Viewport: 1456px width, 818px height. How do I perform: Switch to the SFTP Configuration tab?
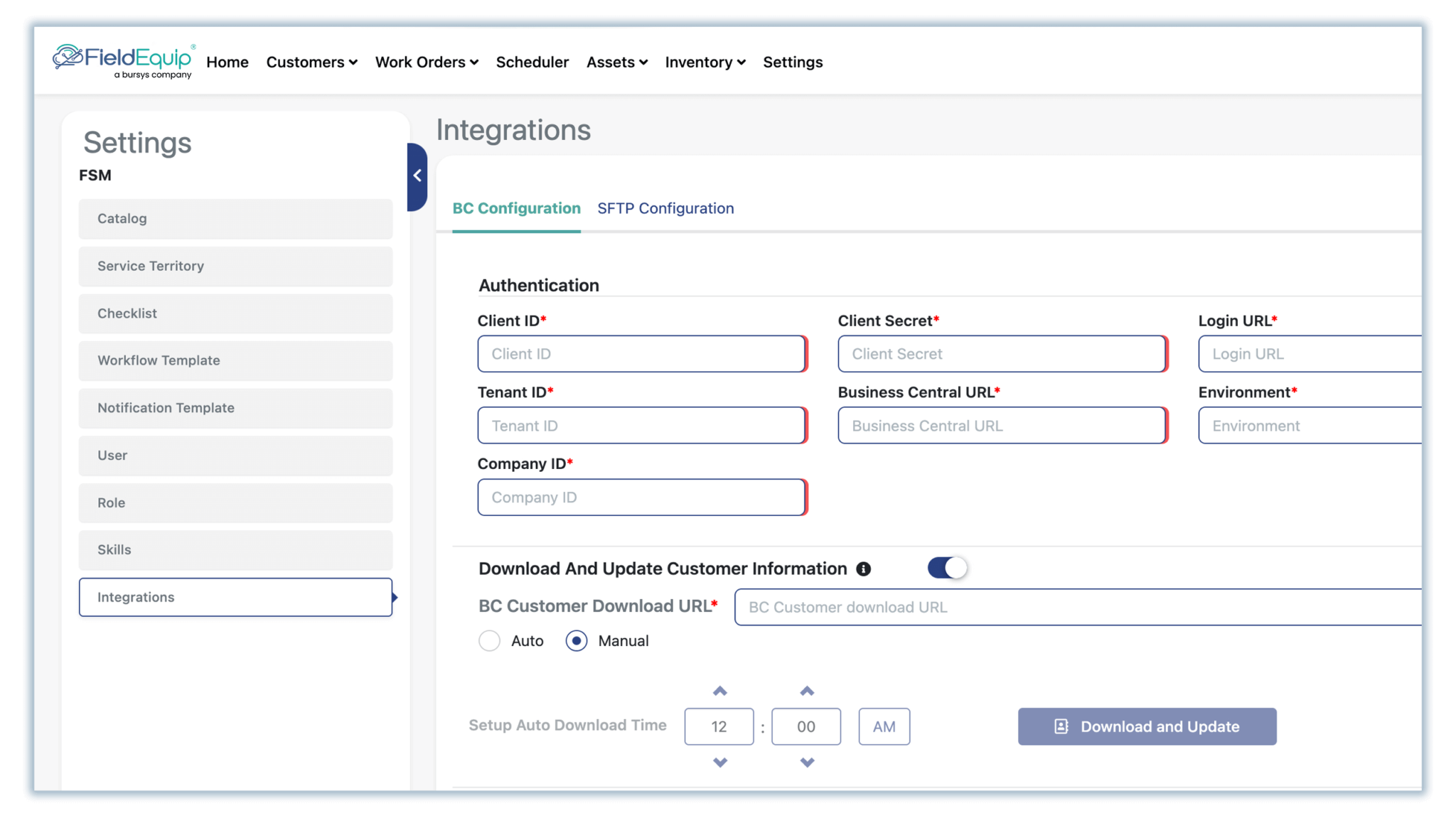(x=665, y=208)
